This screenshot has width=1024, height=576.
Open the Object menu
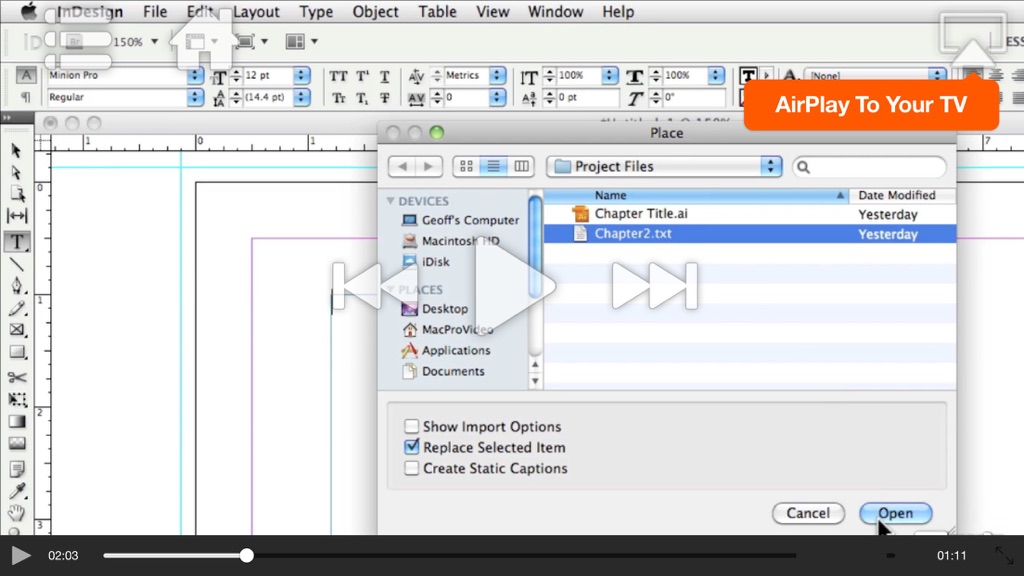pos(376,12)
